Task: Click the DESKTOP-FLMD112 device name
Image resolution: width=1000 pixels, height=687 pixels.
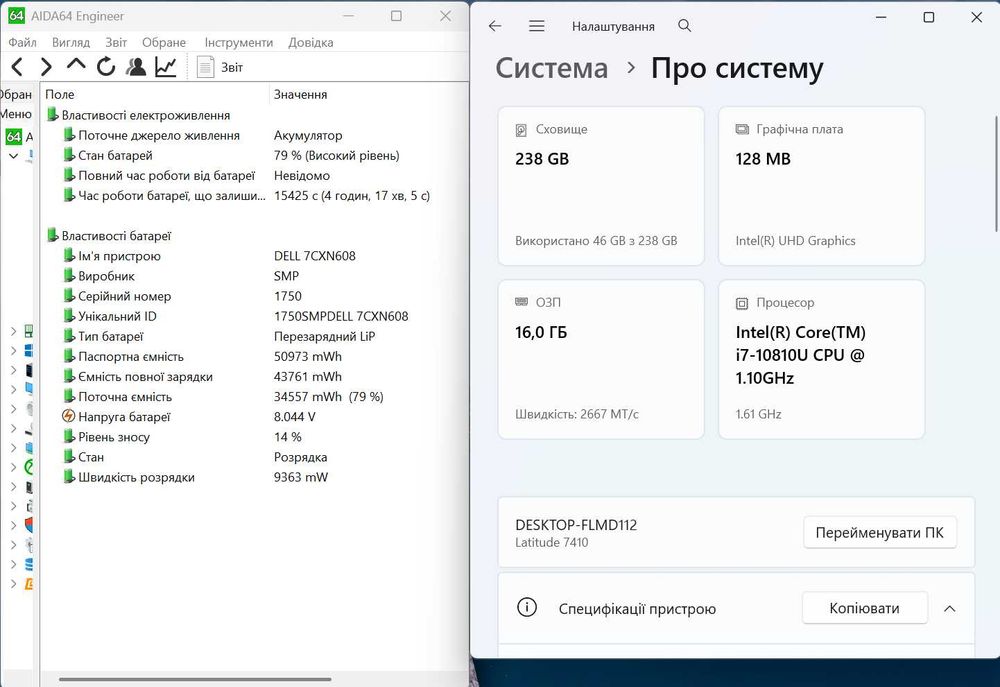Action: [x=576, y=525]
